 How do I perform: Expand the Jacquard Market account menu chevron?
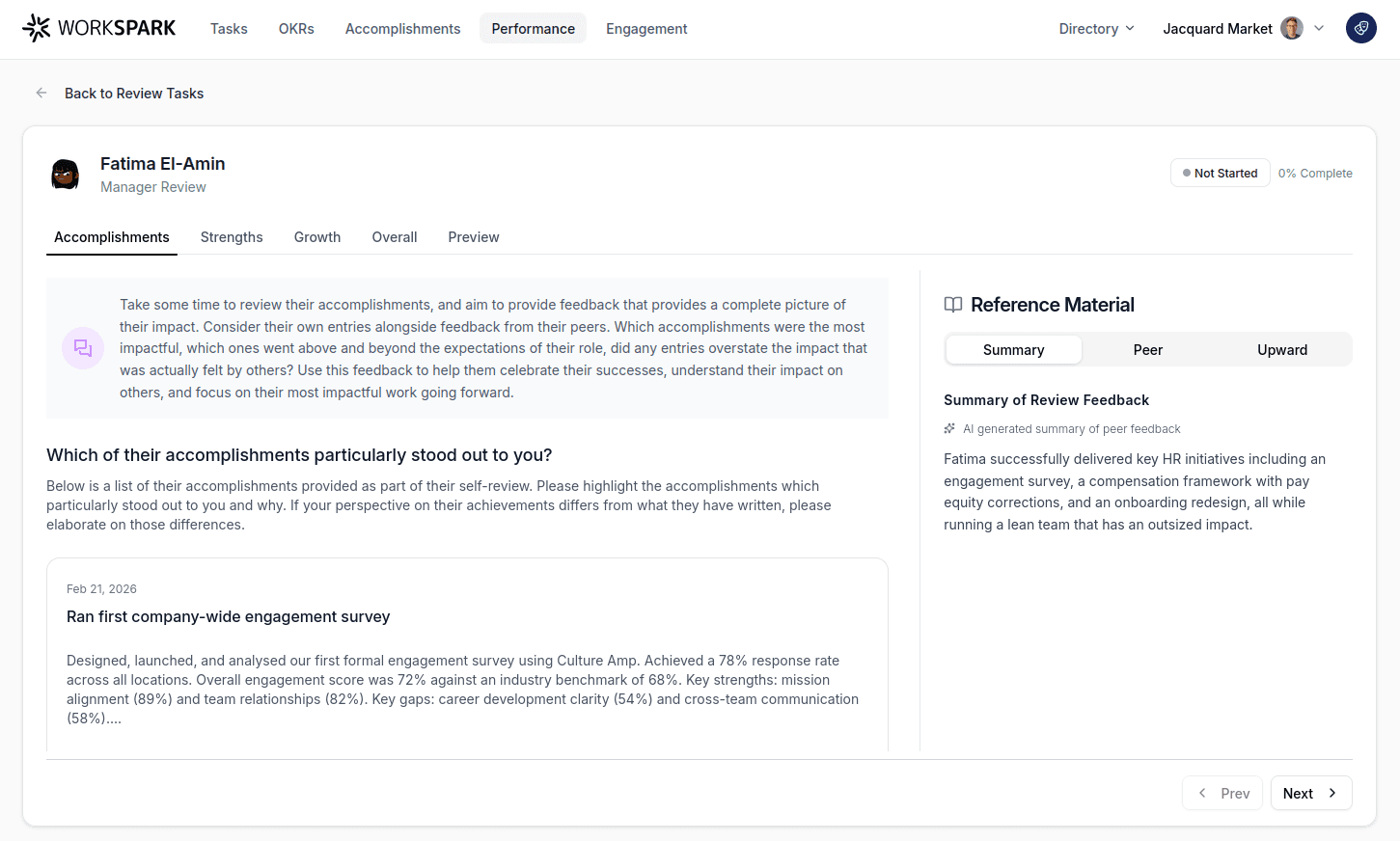1319,28
